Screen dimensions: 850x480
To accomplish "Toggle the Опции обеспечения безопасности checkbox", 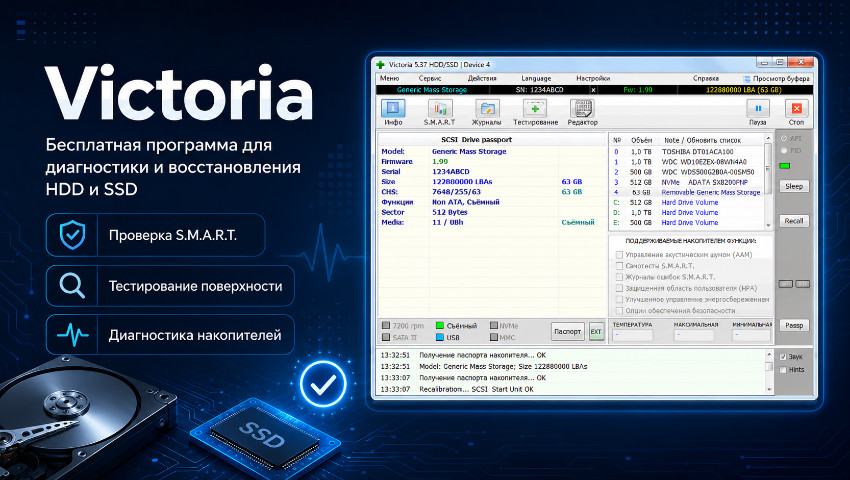I will click(619, 311).
